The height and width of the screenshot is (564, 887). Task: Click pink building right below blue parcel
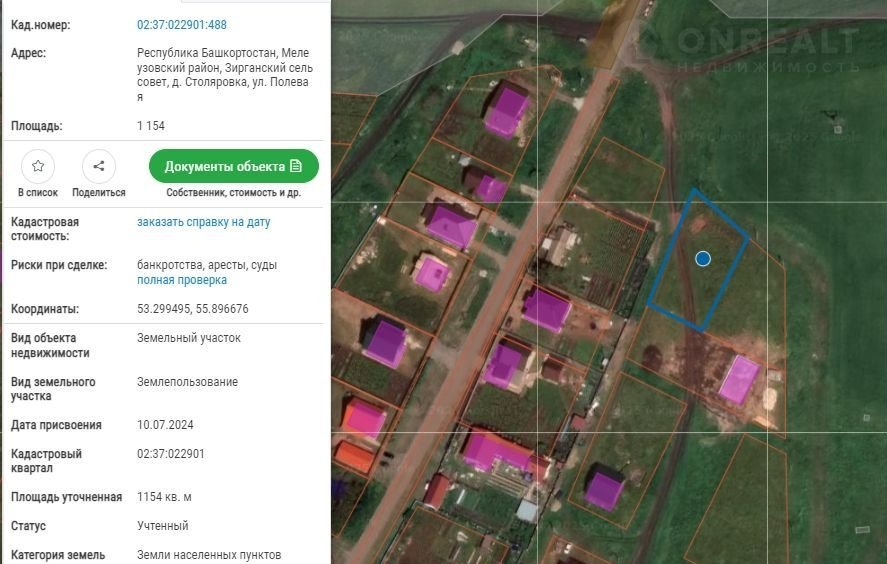click(x=740, y=379)
